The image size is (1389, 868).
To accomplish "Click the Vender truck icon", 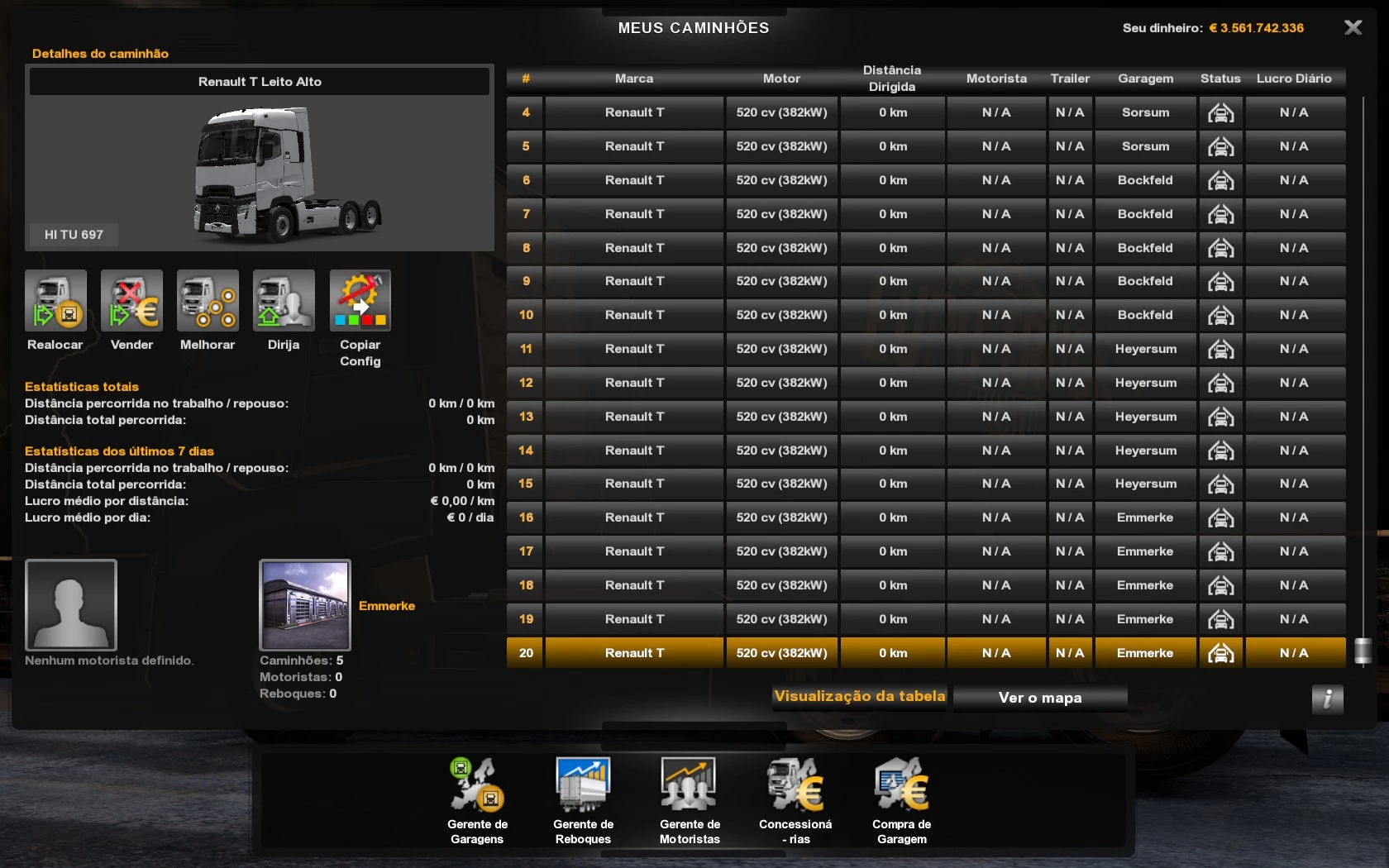I will (131, 301).
